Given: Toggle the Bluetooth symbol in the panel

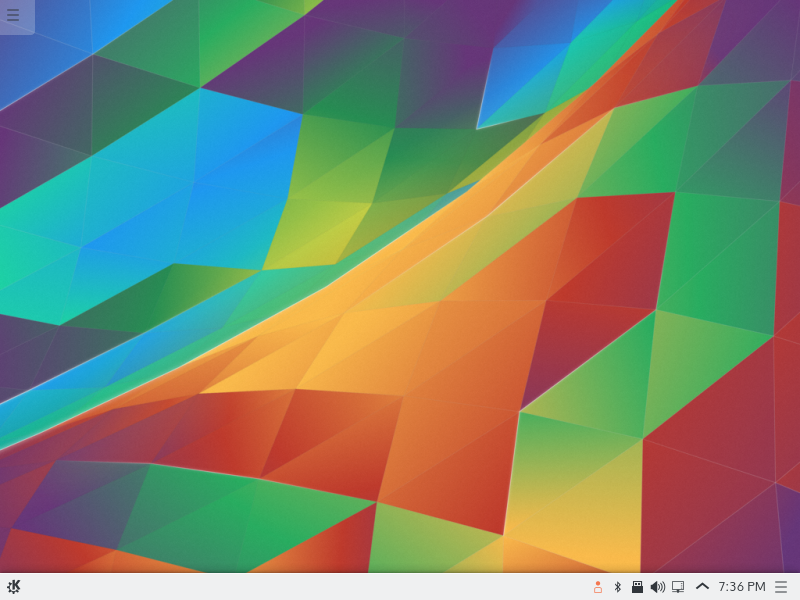Looking at the screenshot, I should pyautogui.click(x=618, y=587).
